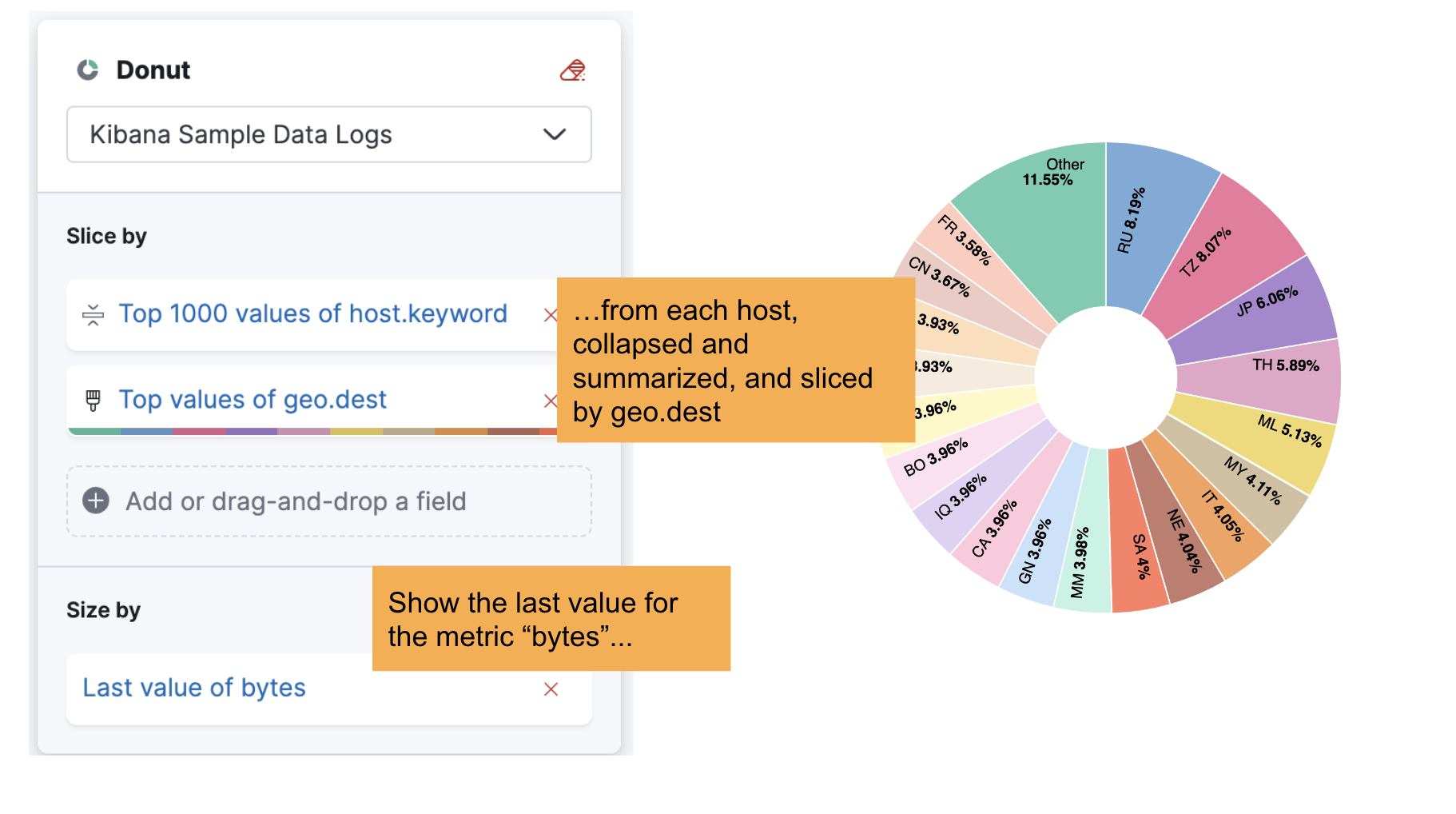
Task: Remove the Last value of bytes metric
Action: tap(551, 689)
